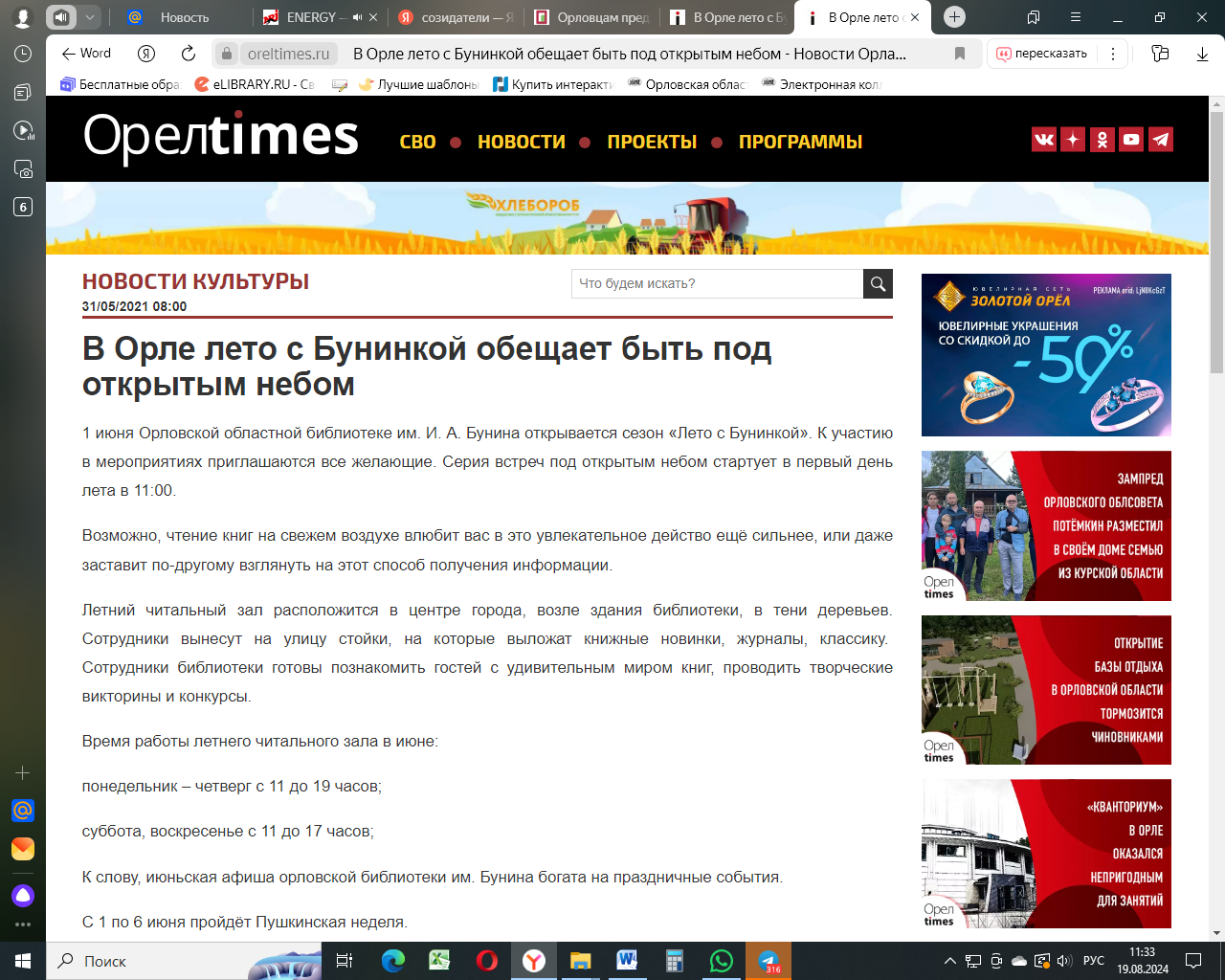Open the ПРОГРАММЫ site section link
Viewport: 1225px width, 980px height.
800,142
